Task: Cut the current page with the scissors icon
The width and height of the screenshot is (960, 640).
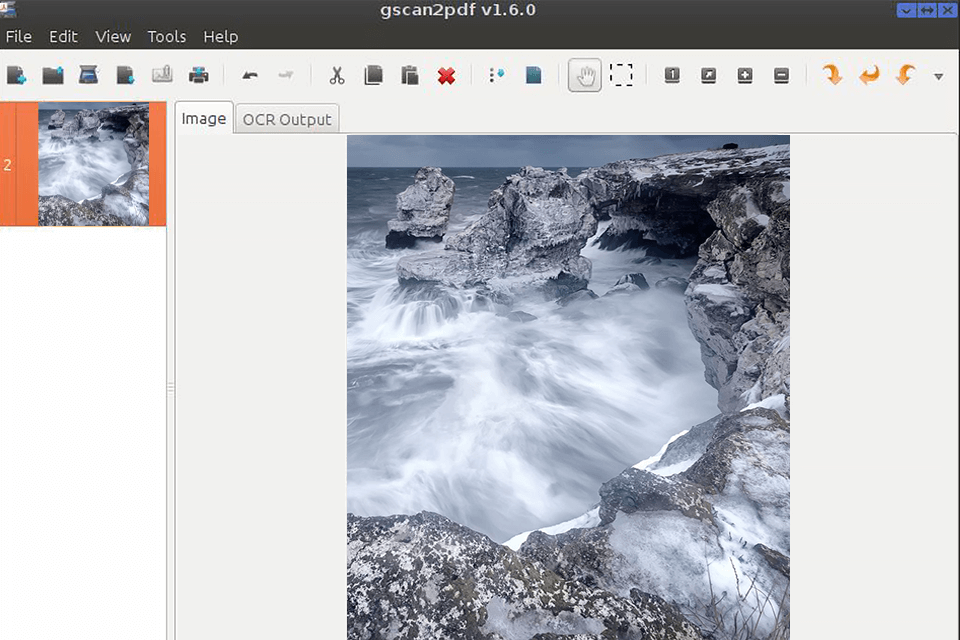Action: pyautogui.click(x=336, y=75)
